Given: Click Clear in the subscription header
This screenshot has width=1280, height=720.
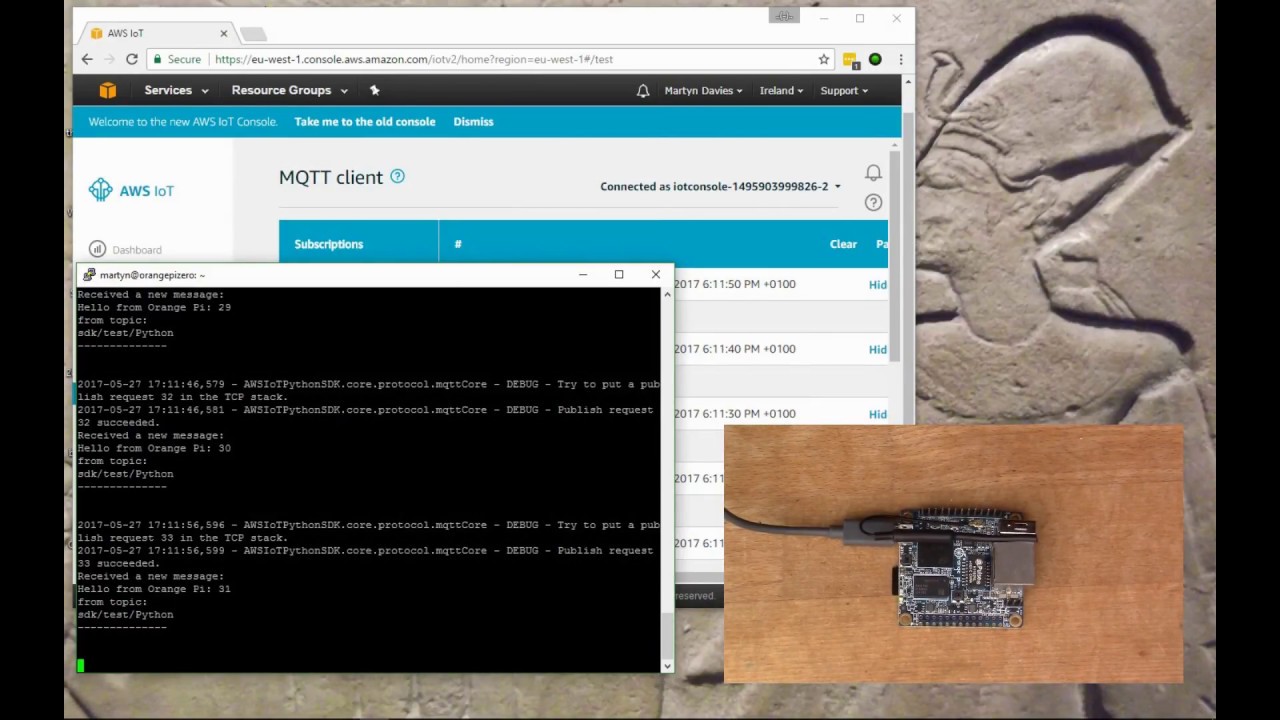Looking at the screenshot, I should [x=843, y=244].
